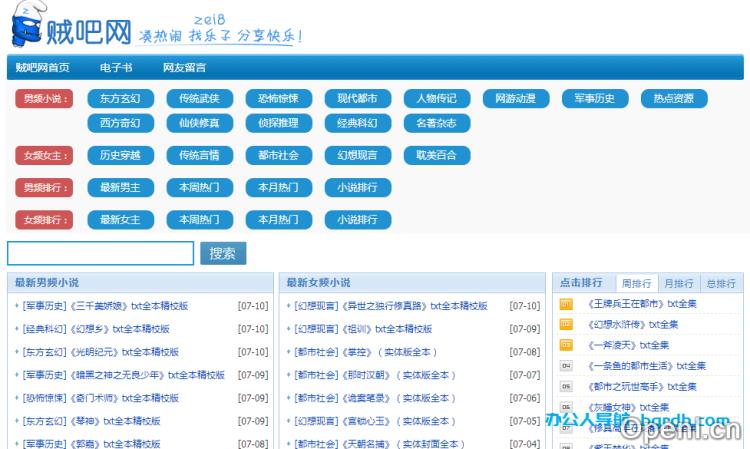This screenshot has width=750, height=449.
Task: Select the 西方奇幻 category
Action: 121,123
